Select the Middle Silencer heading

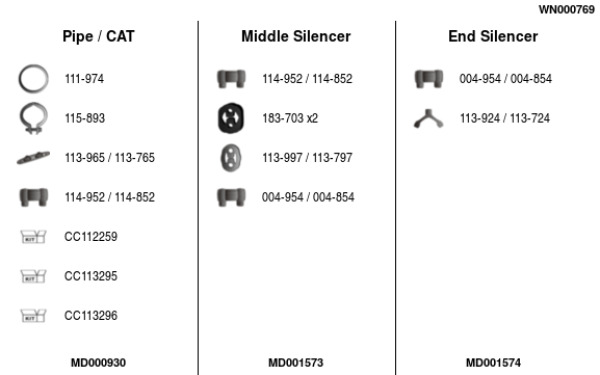point(296,36)
